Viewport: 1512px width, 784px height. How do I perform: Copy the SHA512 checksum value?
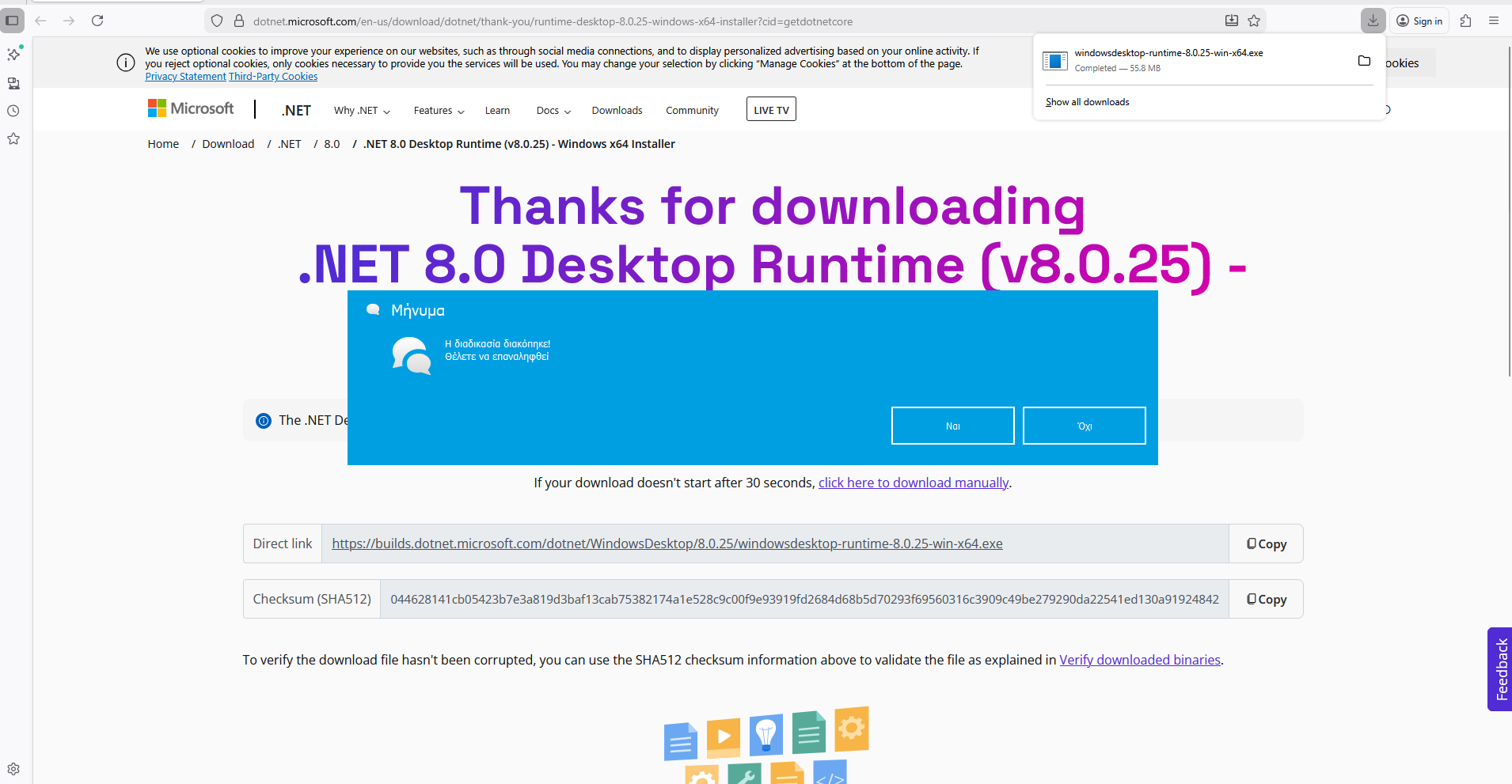pyautogui.click(x=1266, y=600)
